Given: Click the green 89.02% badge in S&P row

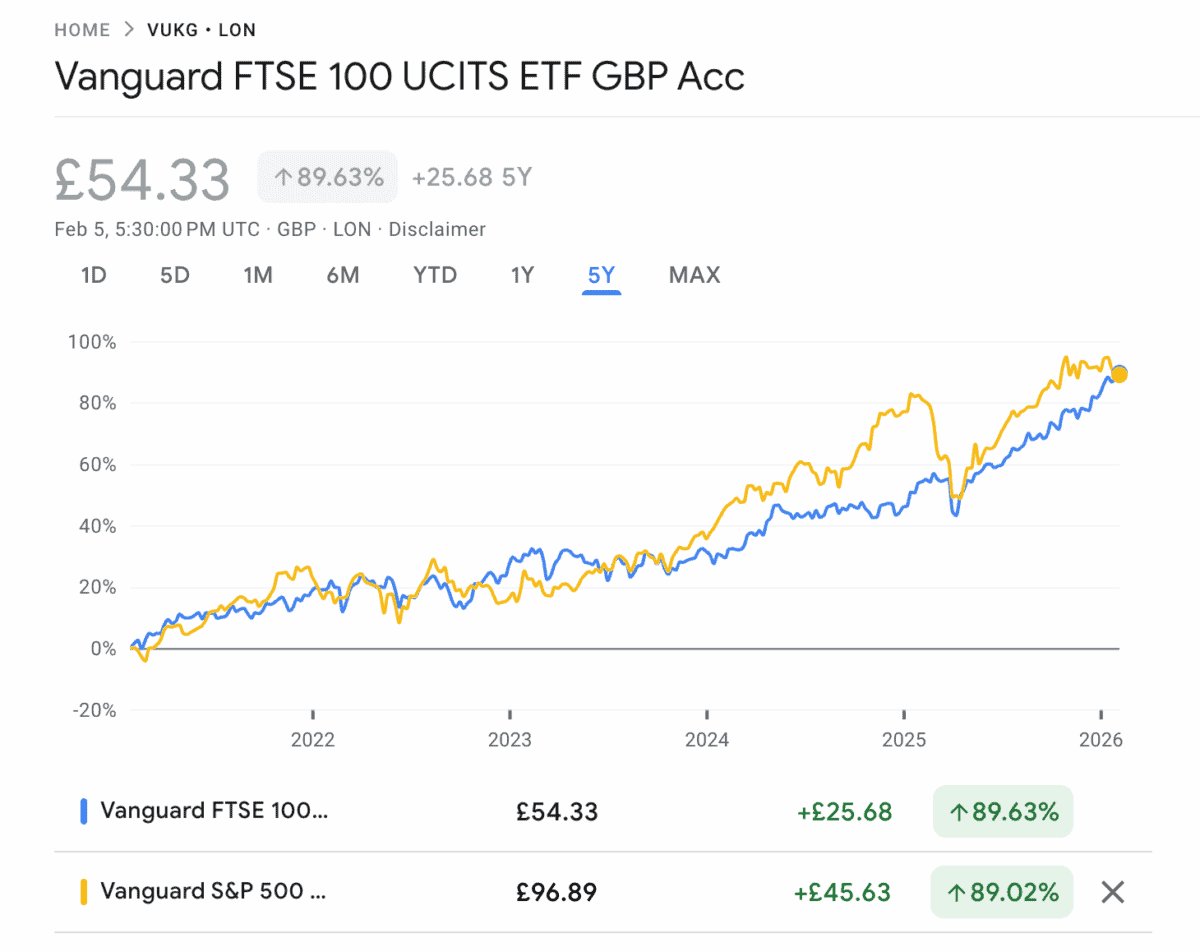Looking at the screenshot, I should (x=1002, y=892).
